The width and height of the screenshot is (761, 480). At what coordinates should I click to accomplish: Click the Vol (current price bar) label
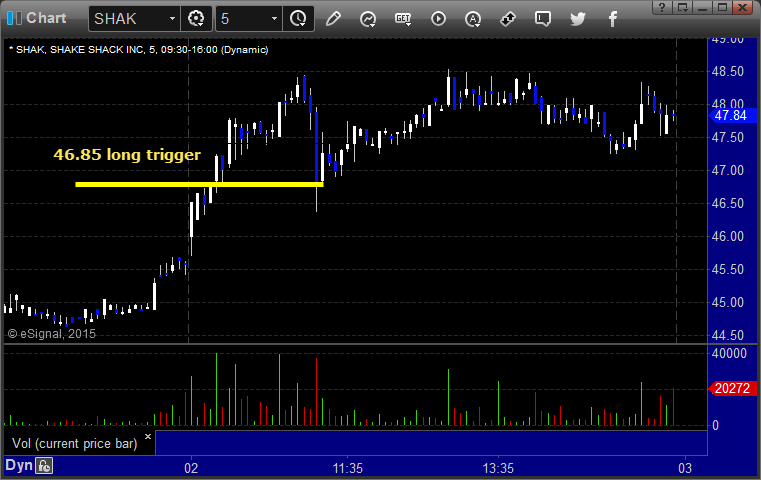pos(75,444)
